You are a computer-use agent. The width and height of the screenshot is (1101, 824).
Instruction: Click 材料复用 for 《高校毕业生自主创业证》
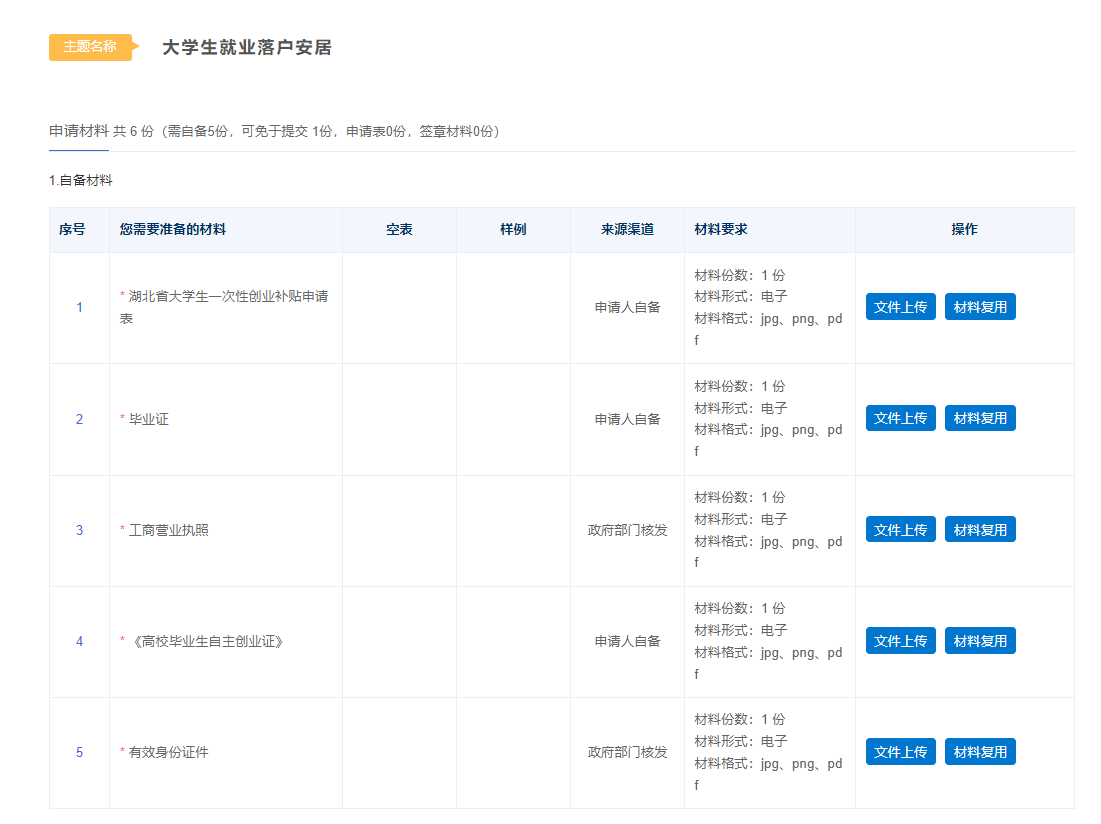tap(980, 641)
